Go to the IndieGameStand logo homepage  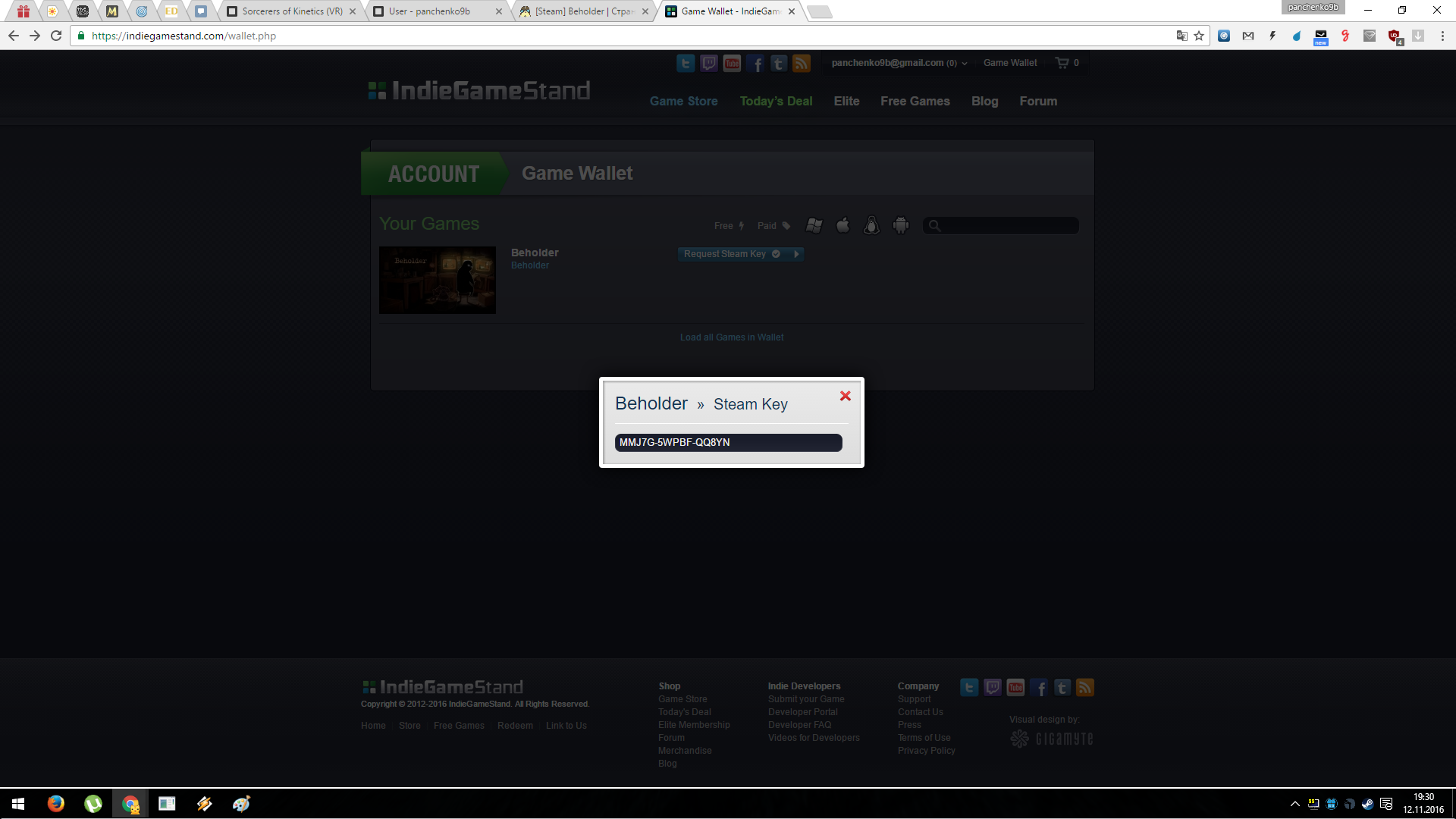479,91
